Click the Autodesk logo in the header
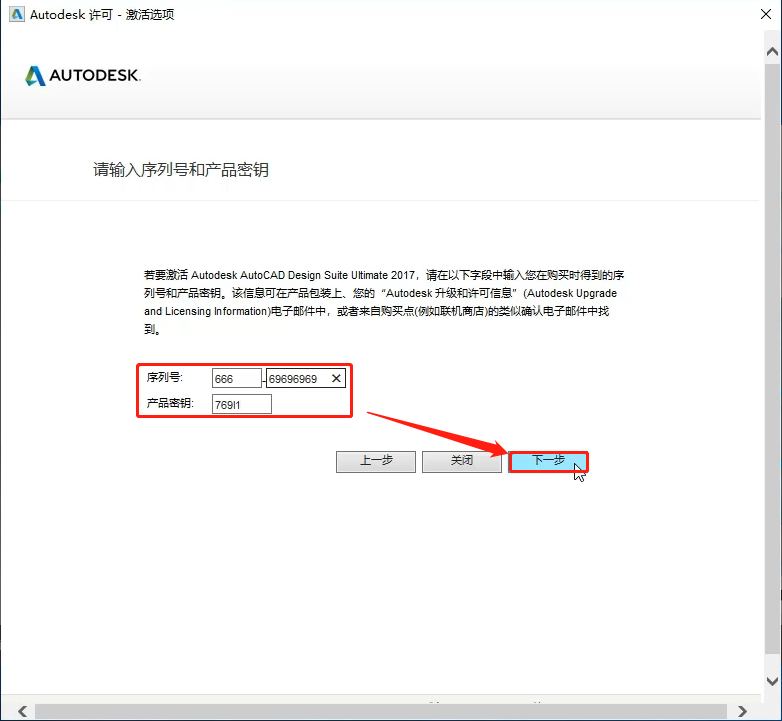The image size is (782, 721). pos(83,75)
